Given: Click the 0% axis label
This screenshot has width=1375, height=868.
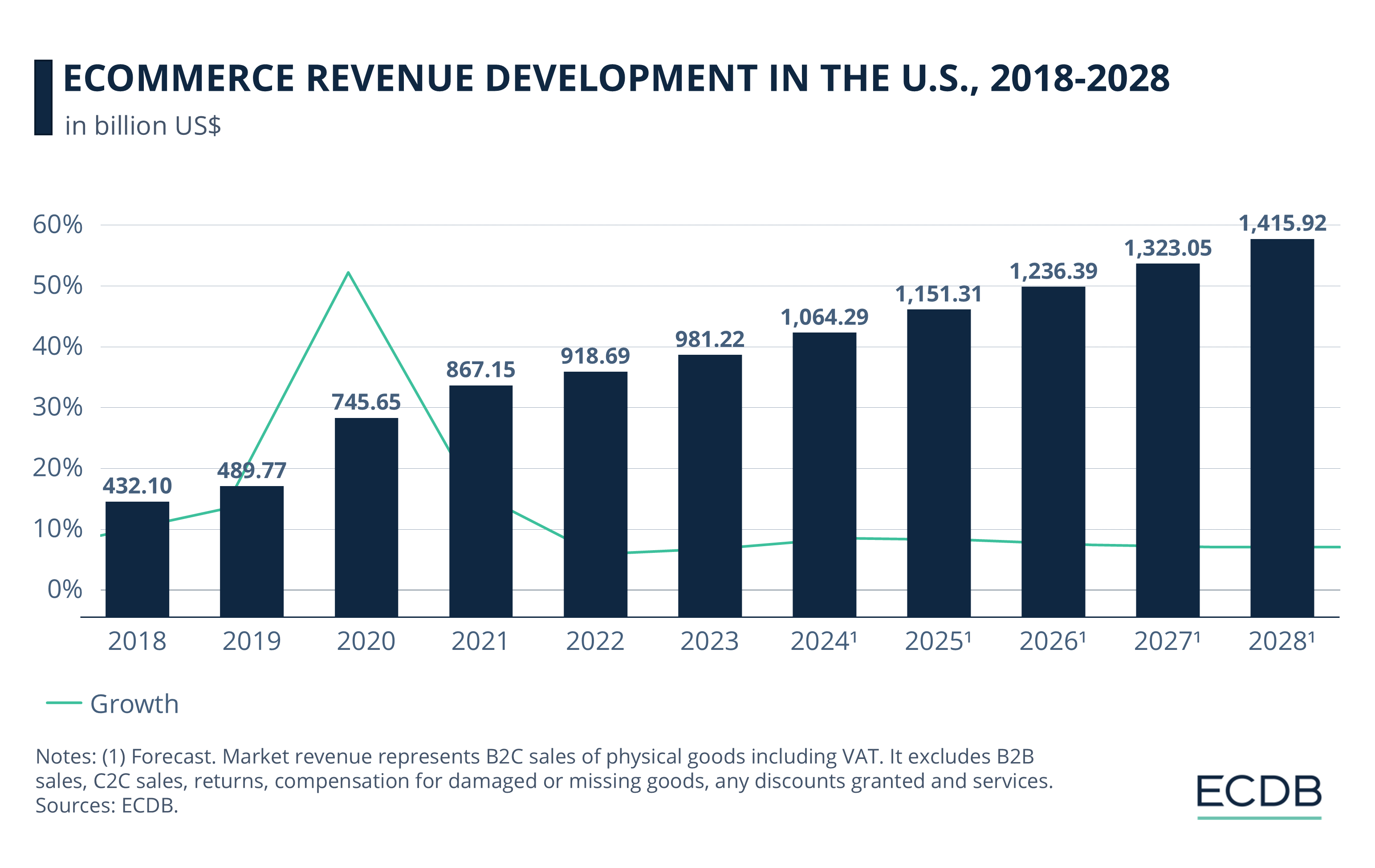Looking at the screenshot, I should [x=65, y=589].
